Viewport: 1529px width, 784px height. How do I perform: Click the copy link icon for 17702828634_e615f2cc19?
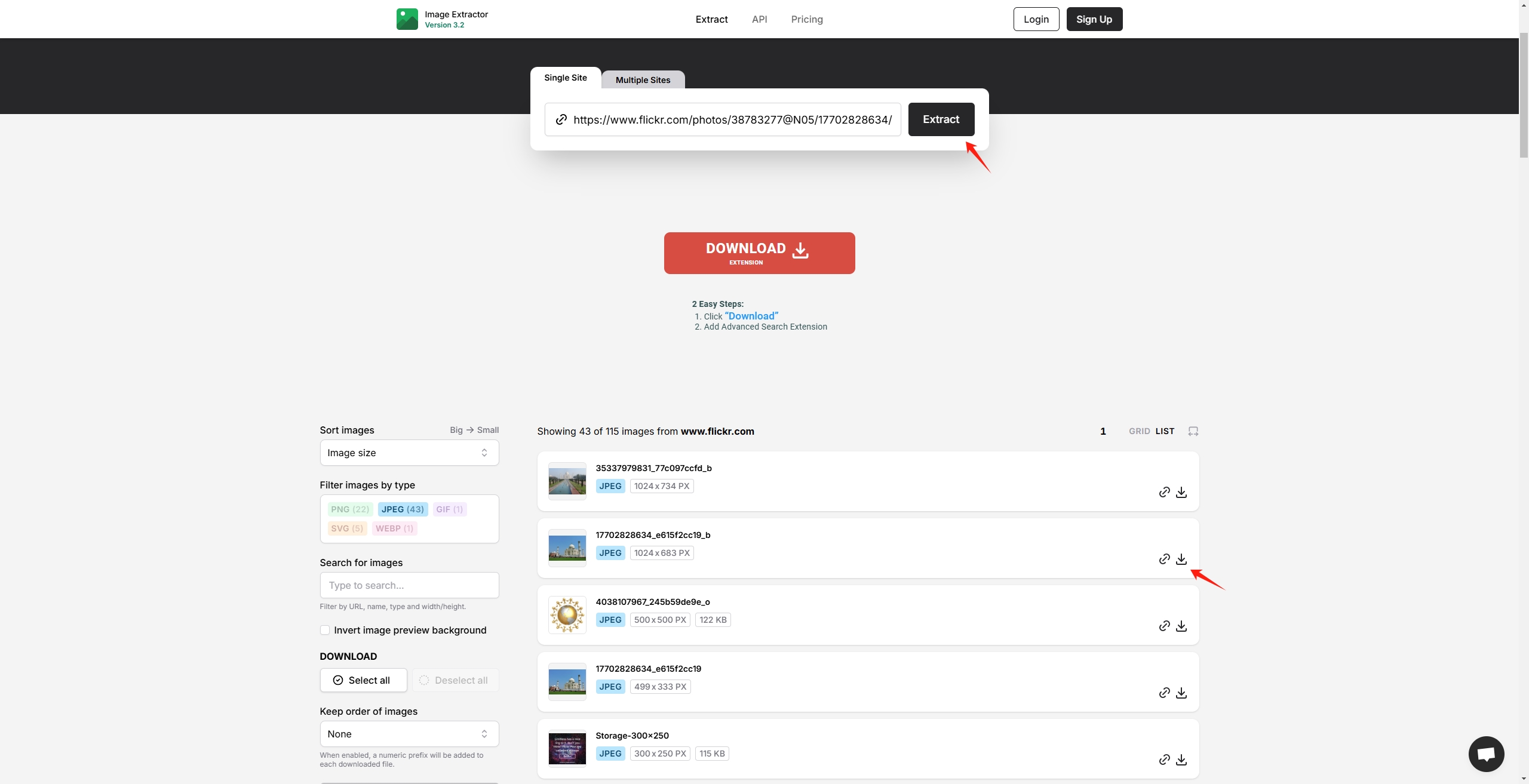click(x=1164, y=692)
